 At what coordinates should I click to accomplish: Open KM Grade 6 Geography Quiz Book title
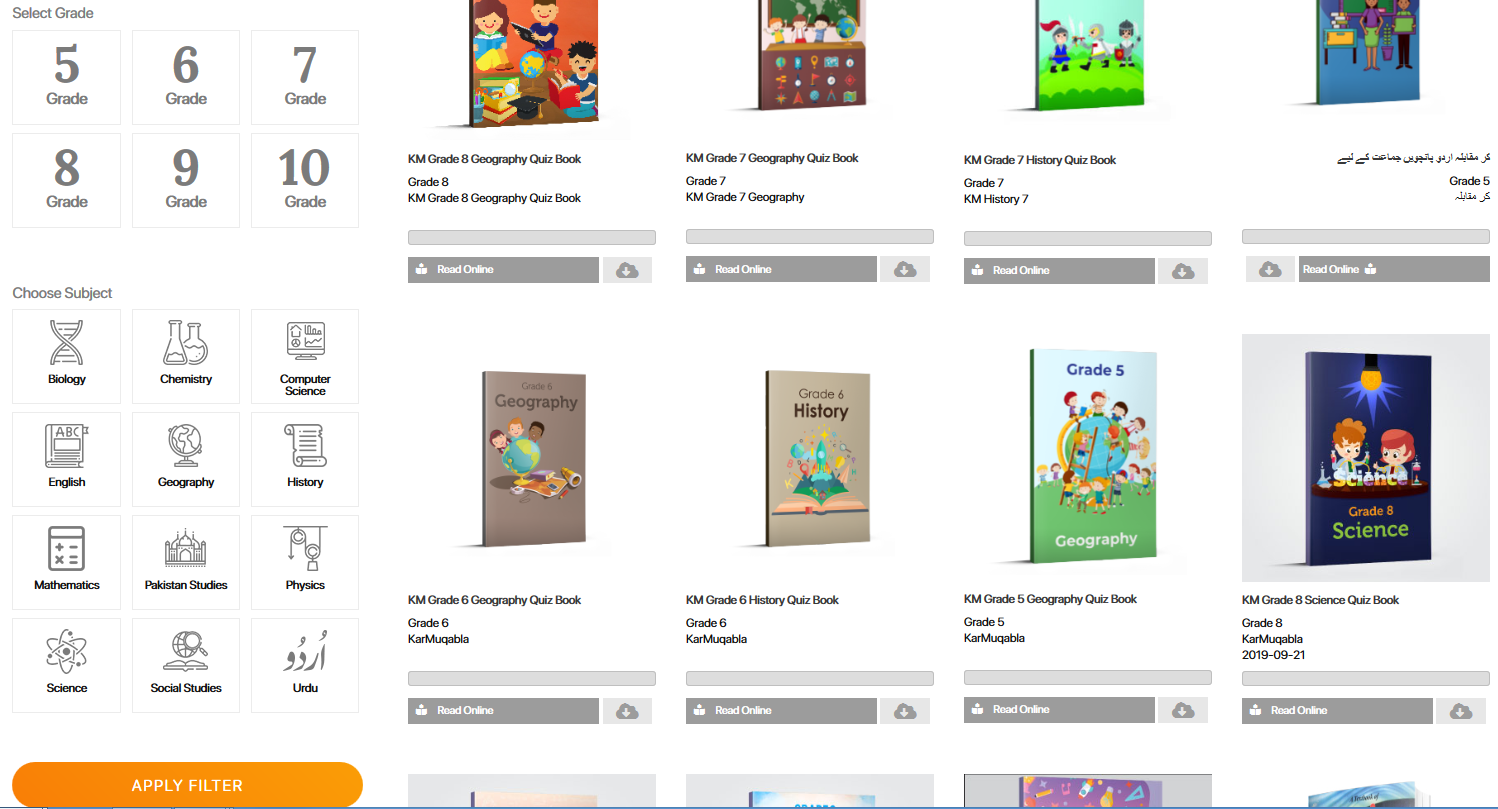494,600
